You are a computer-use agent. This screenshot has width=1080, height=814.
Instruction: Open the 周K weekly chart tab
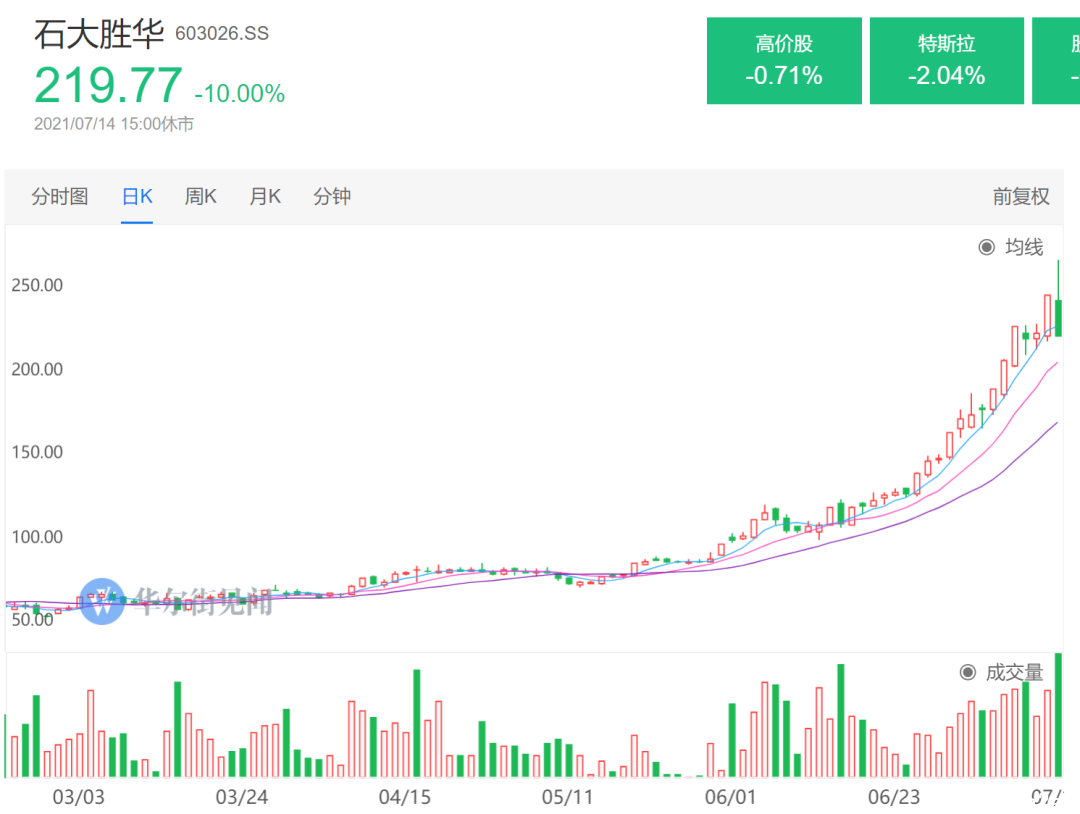pos(200,197)
